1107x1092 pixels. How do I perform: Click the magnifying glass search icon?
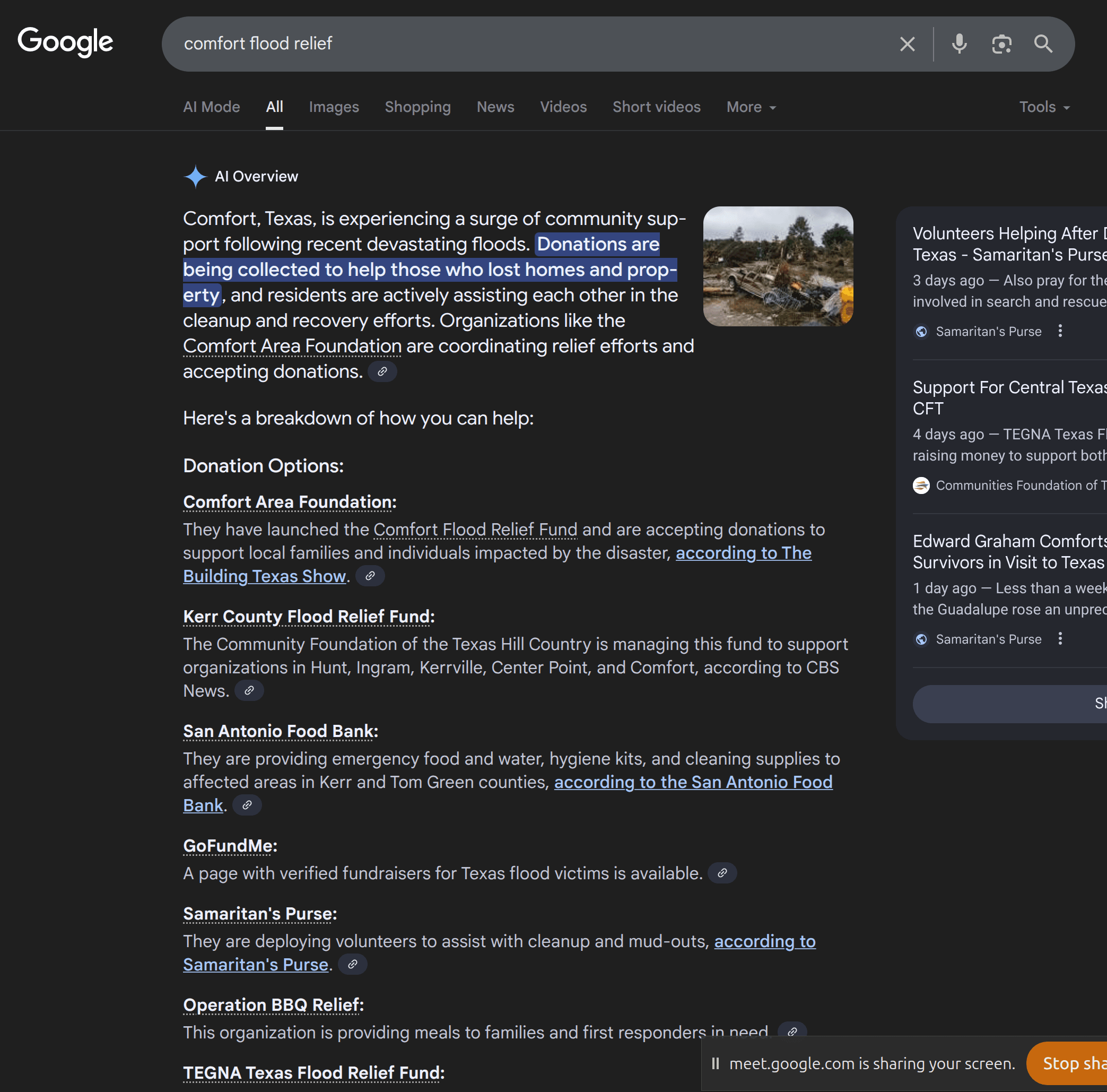pos(1043,44)
